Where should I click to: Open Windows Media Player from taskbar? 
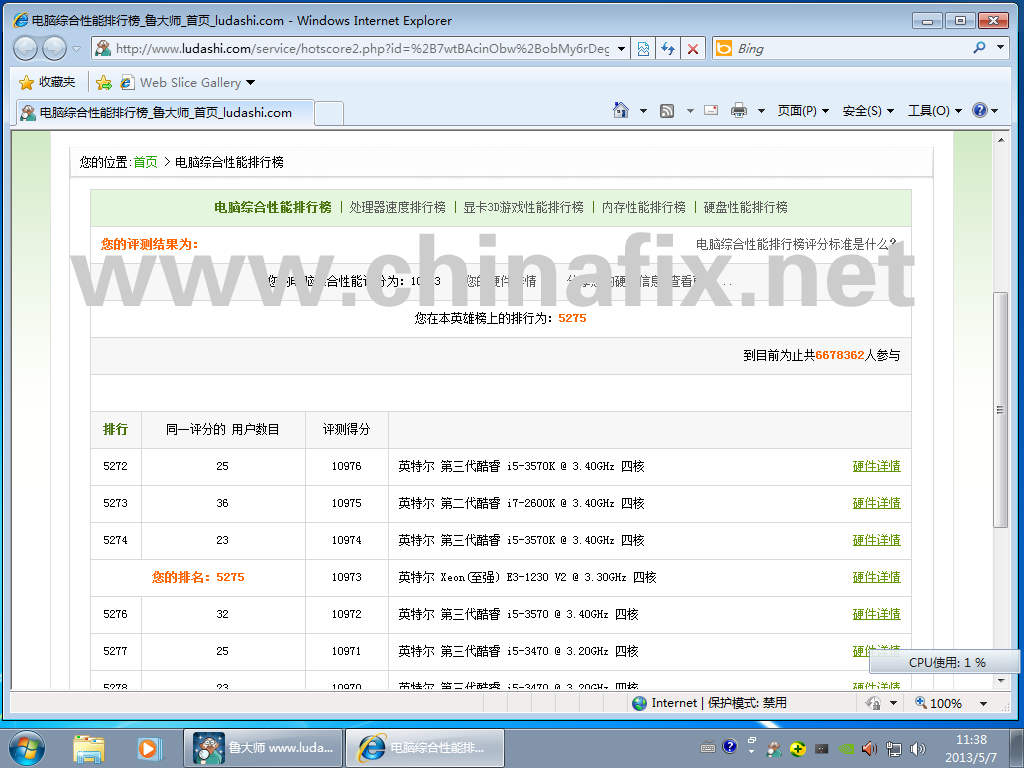[x=149, y=748]
